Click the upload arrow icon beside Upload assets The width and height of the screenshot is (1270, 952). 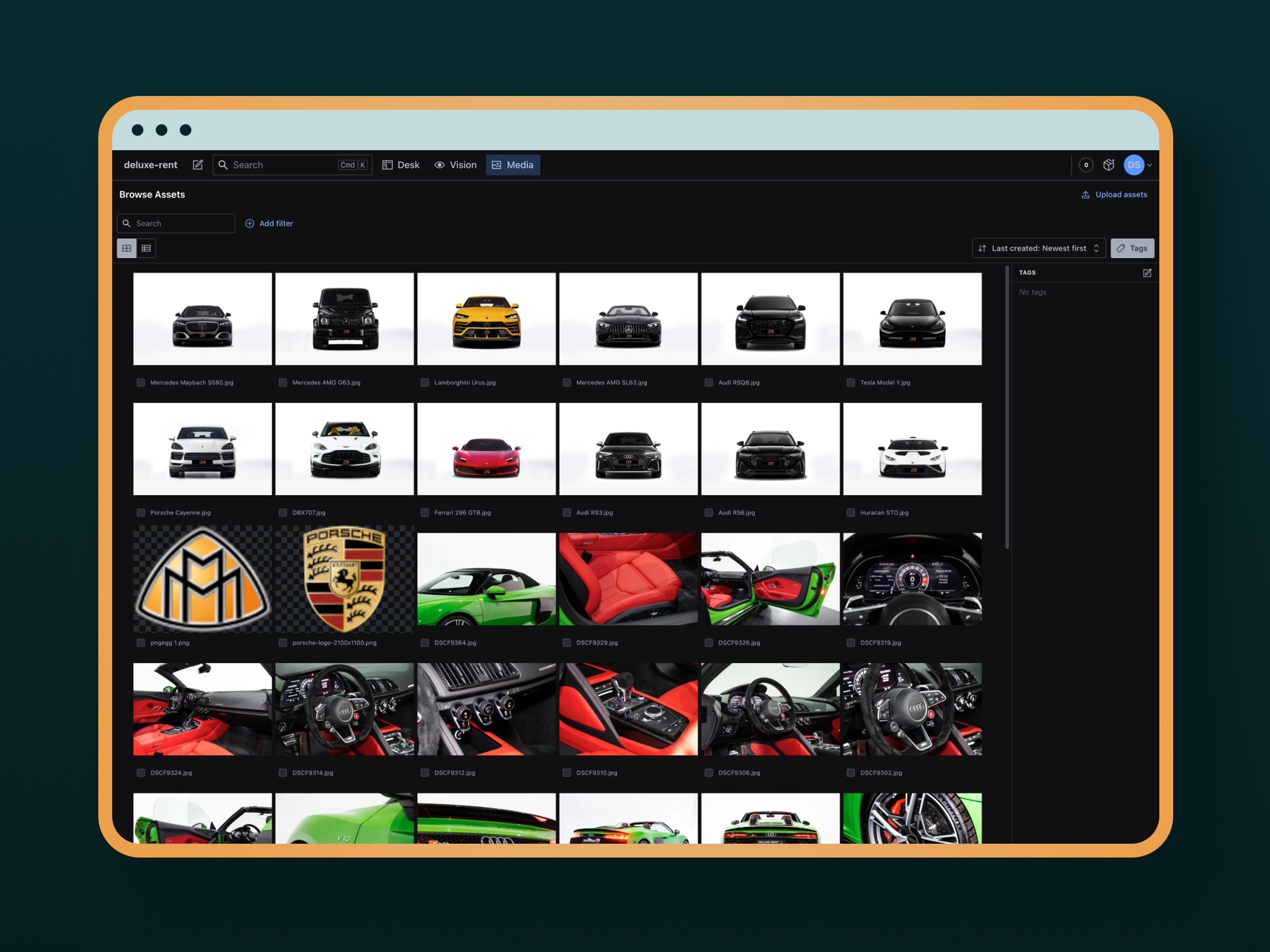(x=1085, y=194)
